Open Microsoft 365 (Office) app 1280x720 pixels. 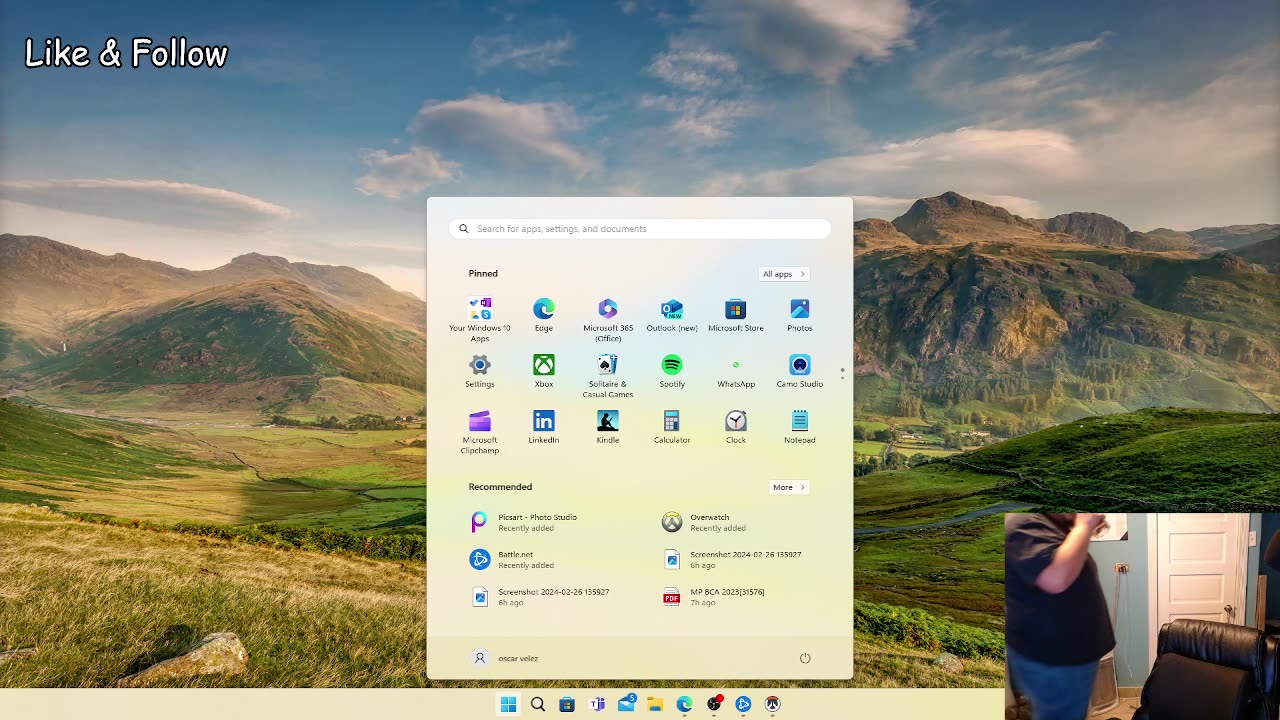point(608,319)
